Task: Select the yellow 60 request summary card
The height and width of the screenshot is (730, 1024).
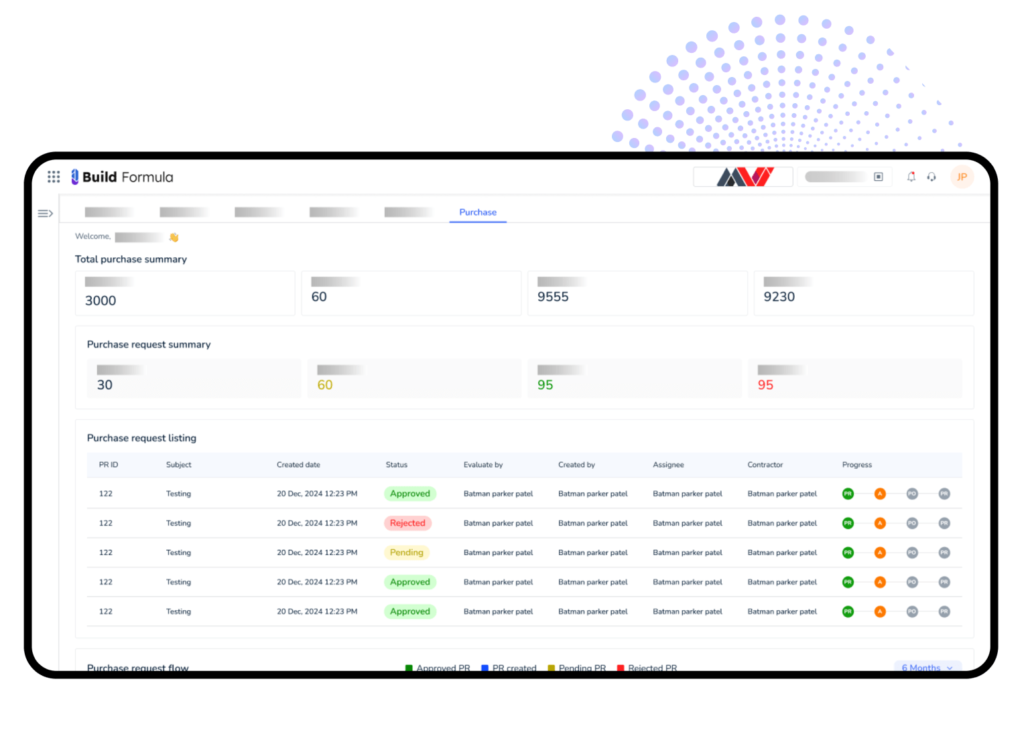Action: click(414, 378)
